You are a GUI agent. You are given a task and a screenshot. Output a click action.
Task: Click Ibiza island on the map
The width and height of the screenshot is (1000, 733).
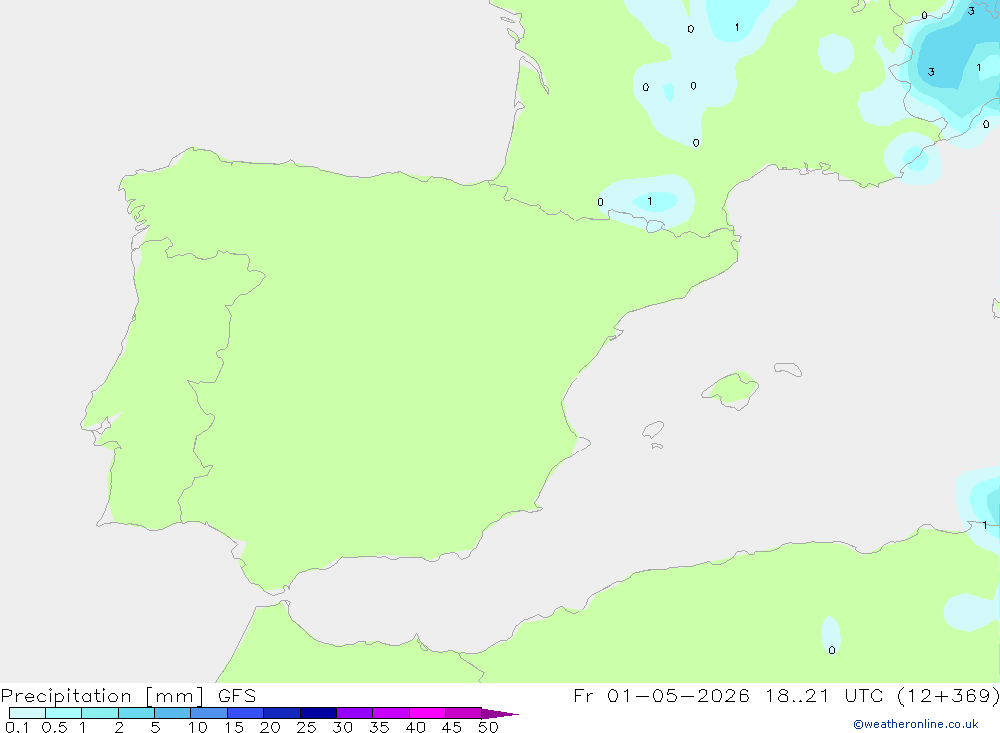click(x=653, y=429)
